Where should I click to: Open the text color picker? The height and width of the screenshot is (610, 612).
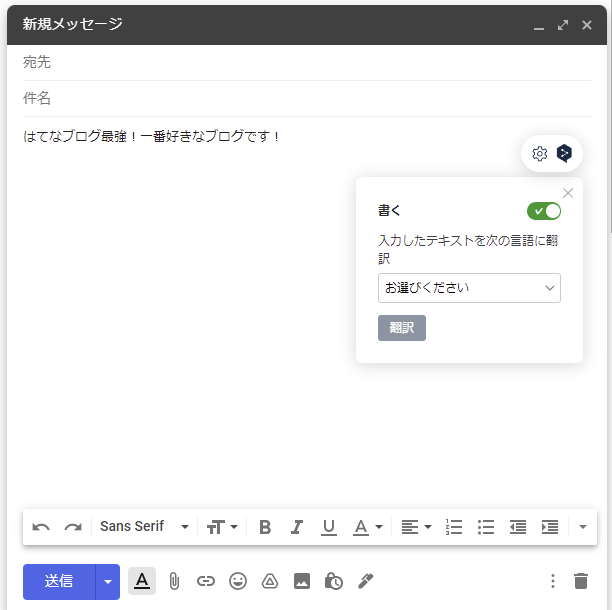368,527
